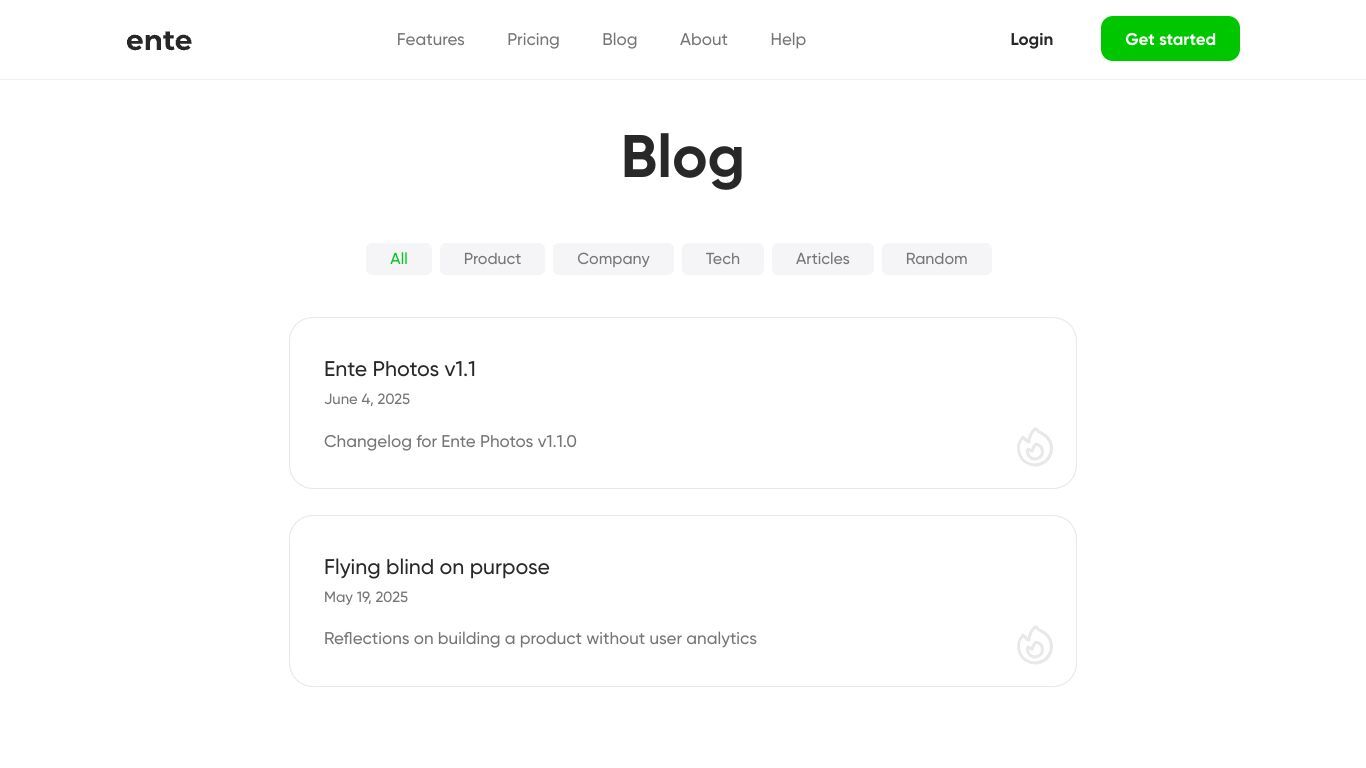
Task: Show Tech category posts
Action: [723, 259]
